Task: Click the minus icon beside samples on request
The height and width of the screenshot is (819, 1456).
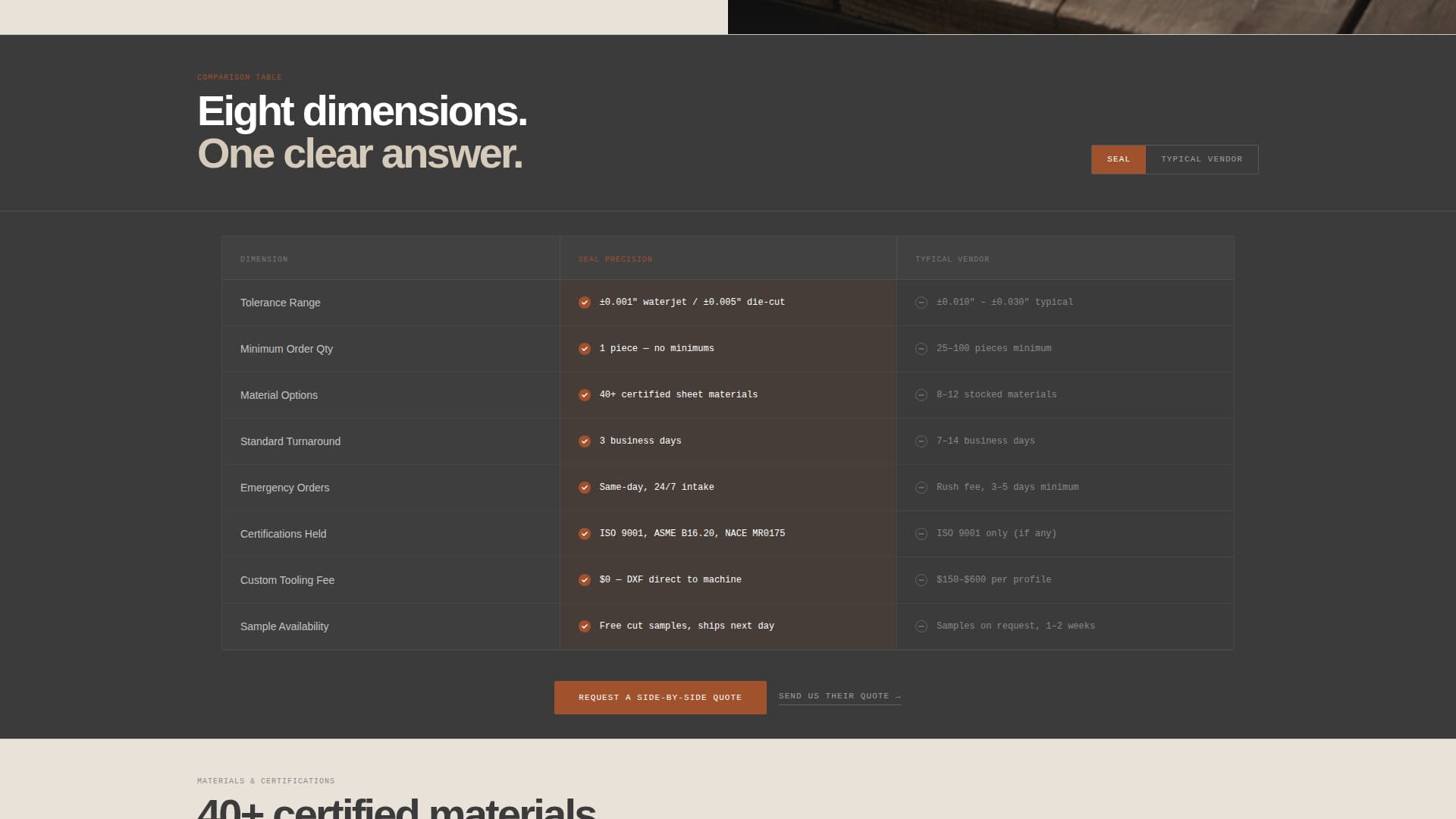Action: click(x=921, y=626)
